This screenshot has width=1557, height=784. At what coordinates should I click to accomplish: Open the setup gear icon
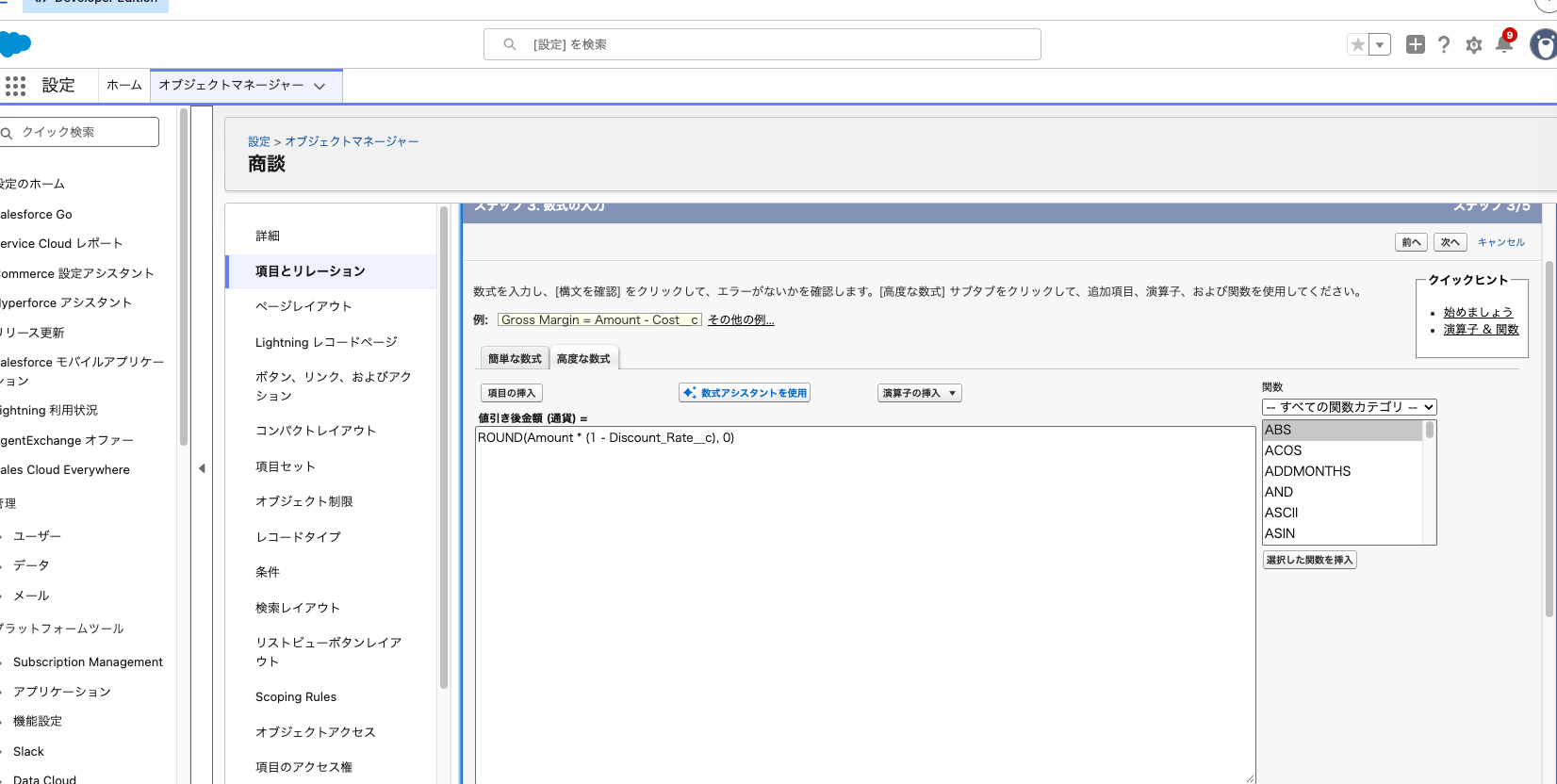pos(1474,44)
